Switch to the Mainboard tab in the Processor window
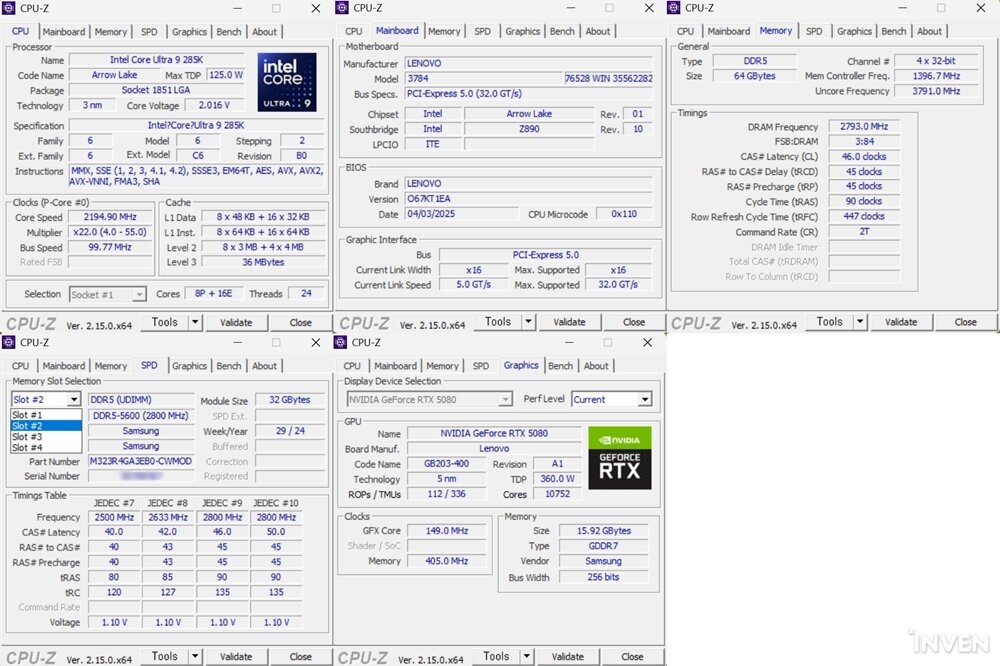This screenshot has width=1000, height=666. click(x=64, y=32)
